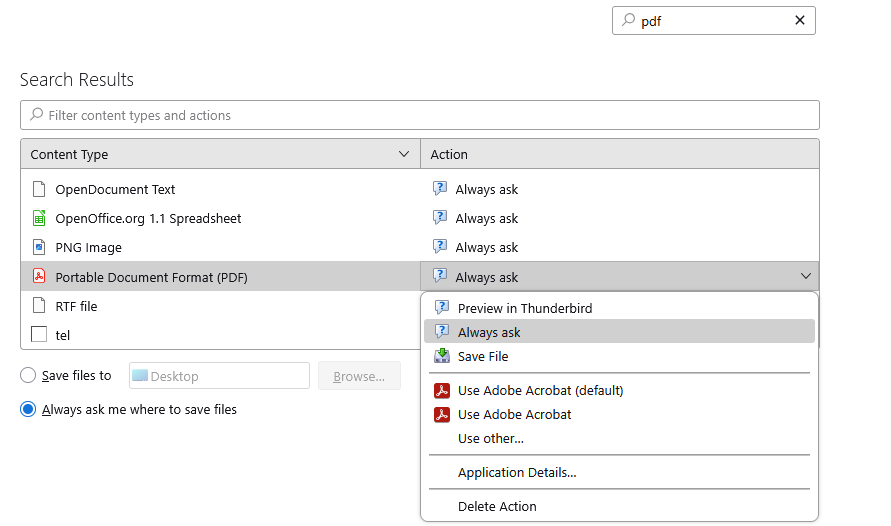
Task: Click the Preview in Thunderbird icon
Action: pyautogui.click(x=442, y=308)
